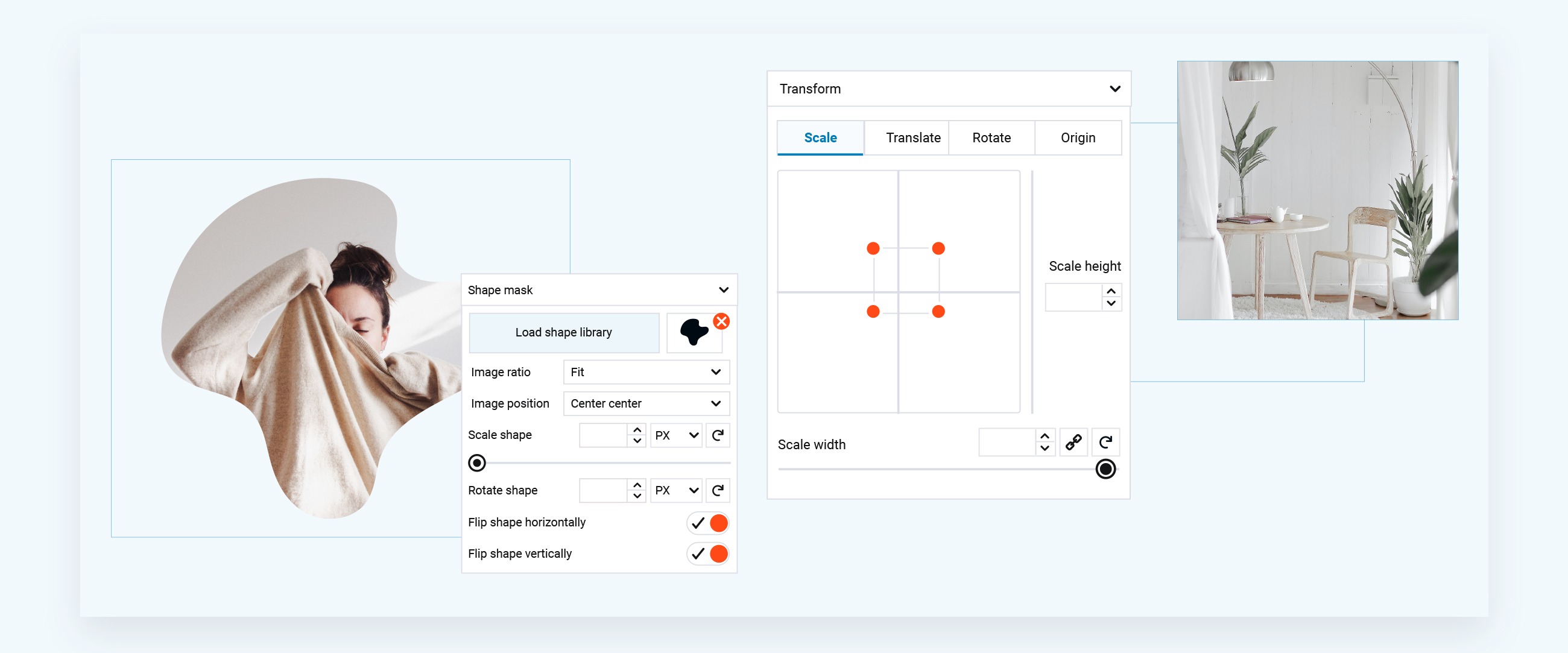Open the Scale shape PX unit dropdown

click(675, 435)
